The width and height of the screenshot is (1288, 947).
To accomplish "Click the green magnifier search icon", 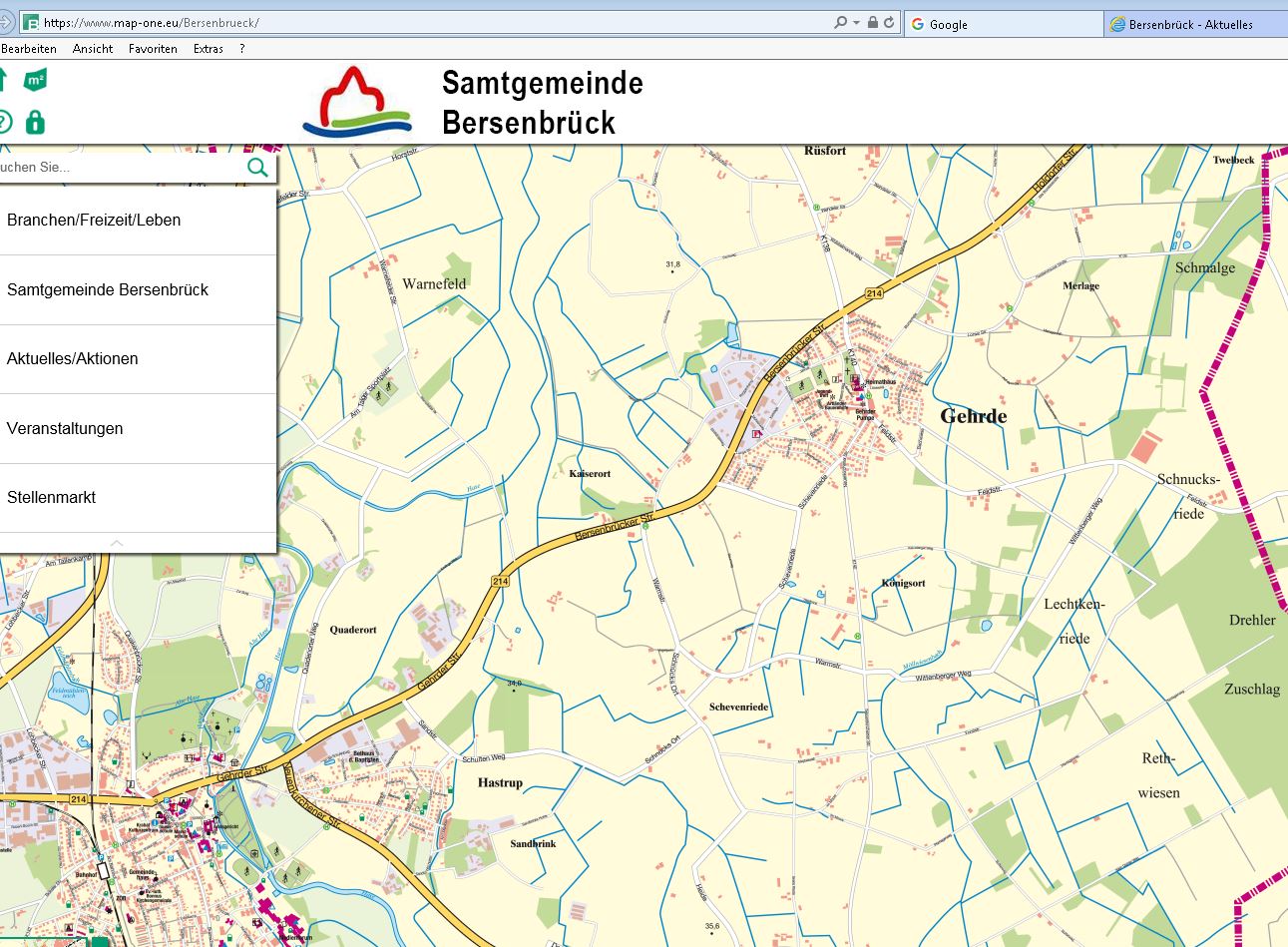I will (257, 167).
